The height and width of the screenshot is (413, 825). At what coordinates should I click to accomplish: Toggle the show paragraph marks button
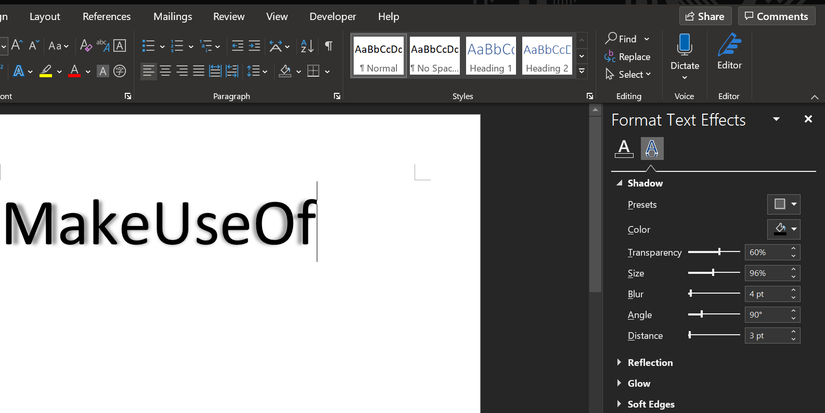328,46
